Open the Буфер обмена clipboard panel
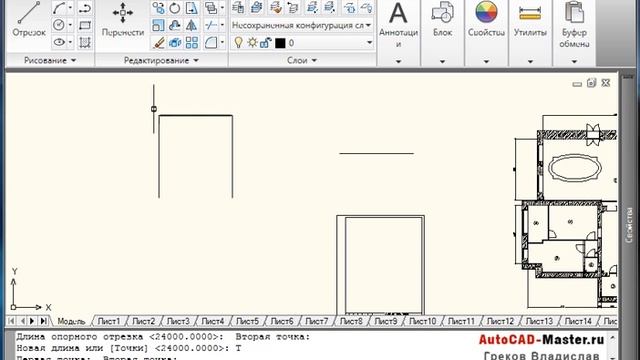The image size is (640, 360). click(x=574, y=33)
